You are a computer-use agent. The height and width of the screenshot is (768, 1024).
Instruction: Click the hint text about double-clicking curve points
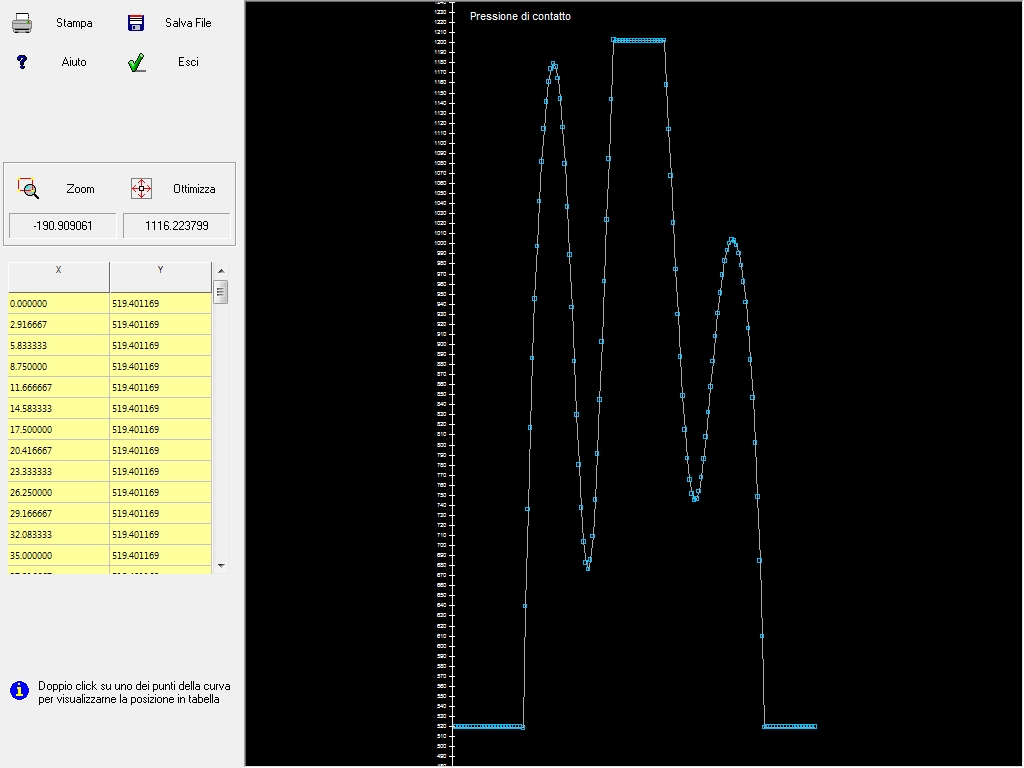click(134, 692)
